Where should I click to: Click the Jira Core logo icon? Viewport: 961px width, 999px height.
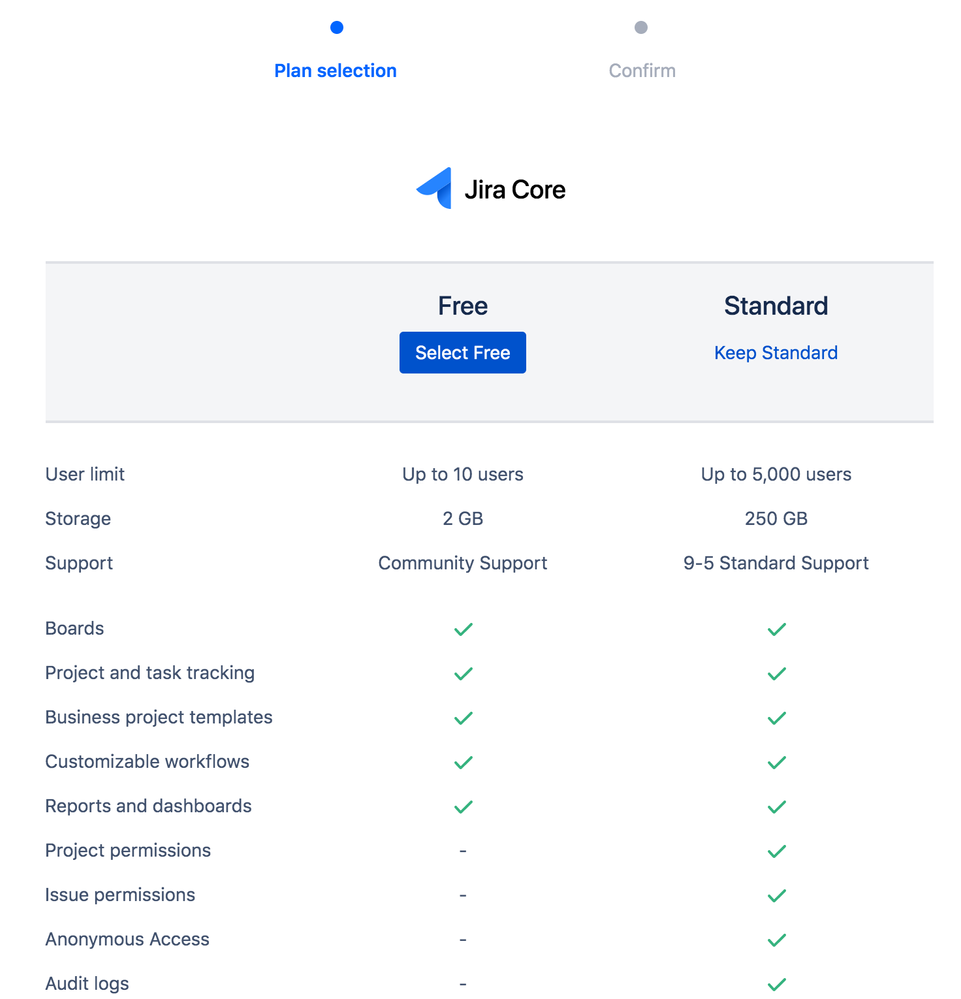tap(435, 188)
